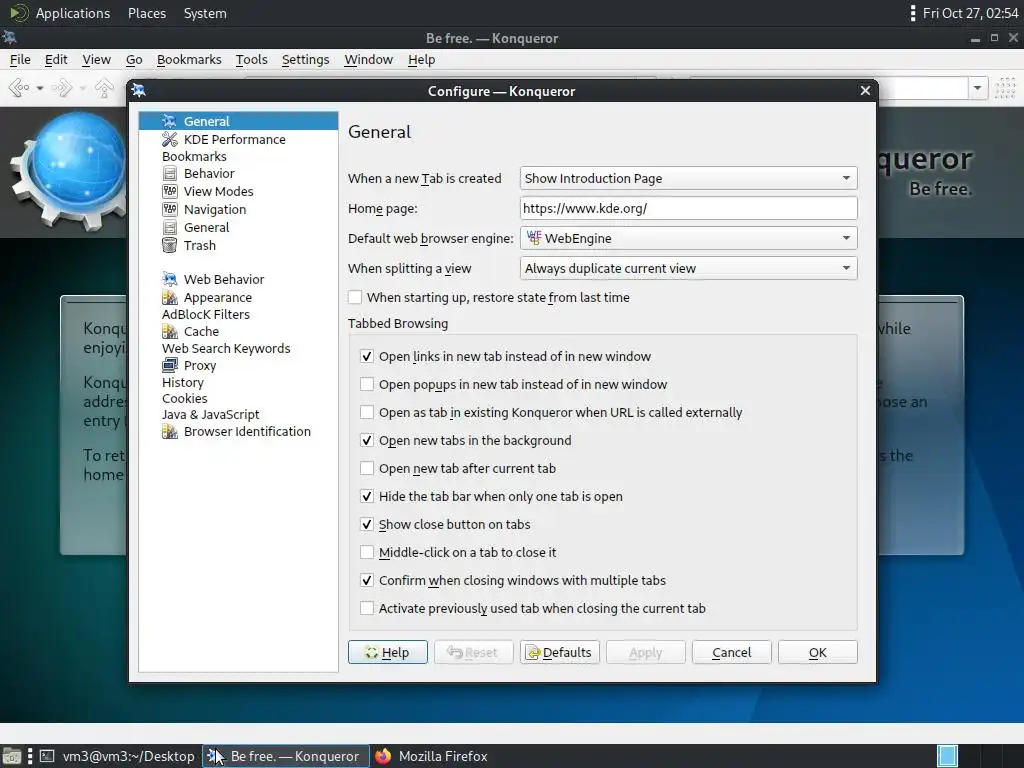The image size is (1024, 768).
Task: Open the System menu in top panel
Action: pyautogui.click(x=205, y=13)
